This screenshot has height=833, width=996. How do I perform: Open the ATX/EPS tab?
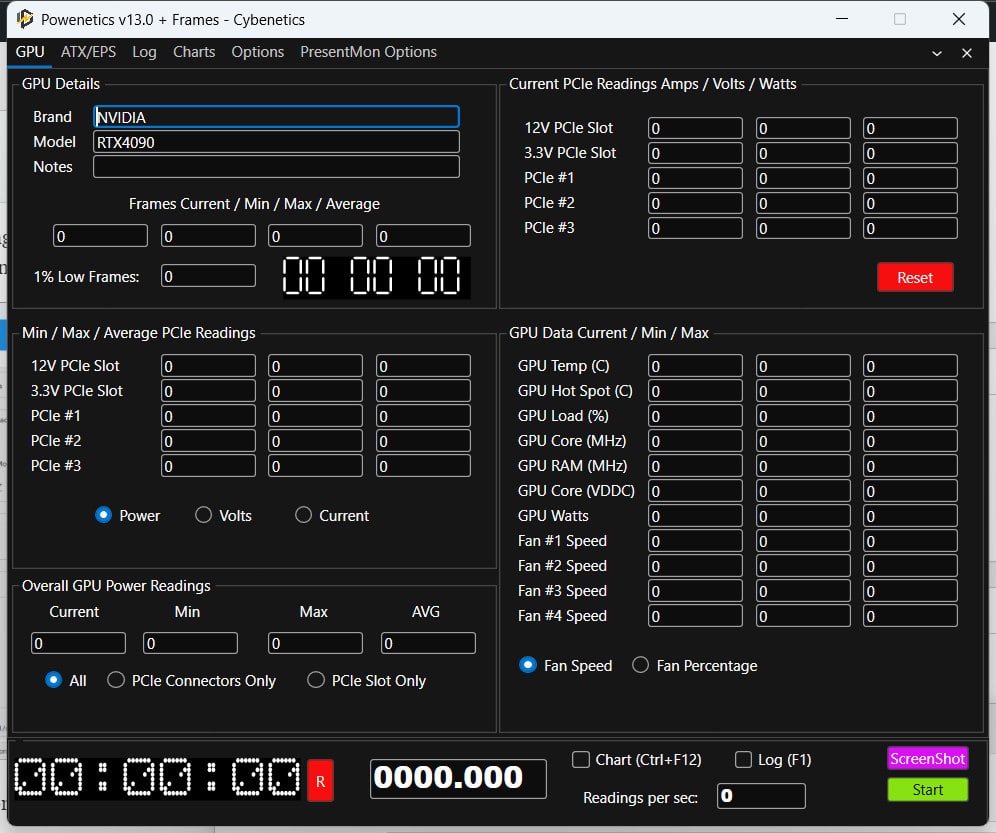tap(88, 52)
